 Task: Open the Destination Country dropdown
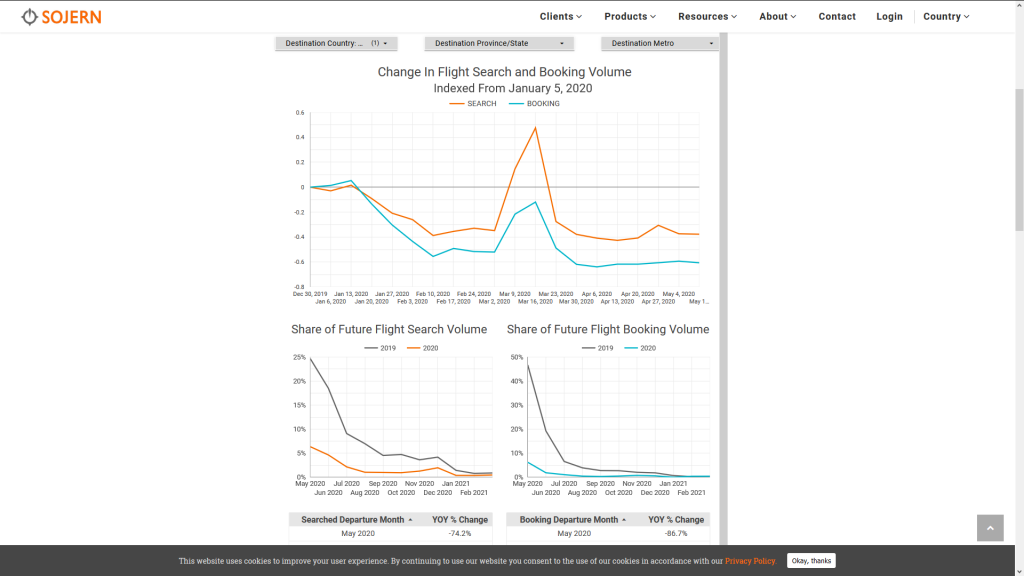pos(337,43)
